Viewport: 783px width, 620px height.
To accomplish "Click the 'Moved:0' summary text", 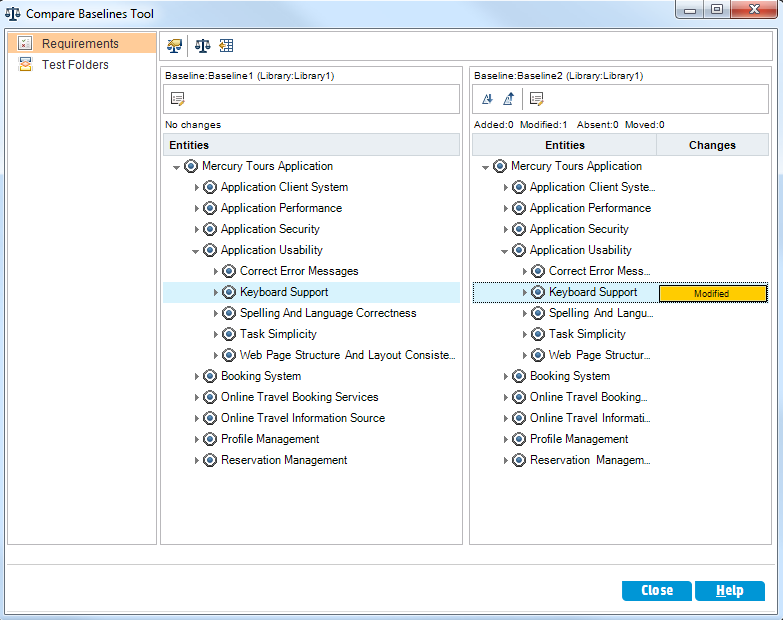I will click(x=644, y=125).
